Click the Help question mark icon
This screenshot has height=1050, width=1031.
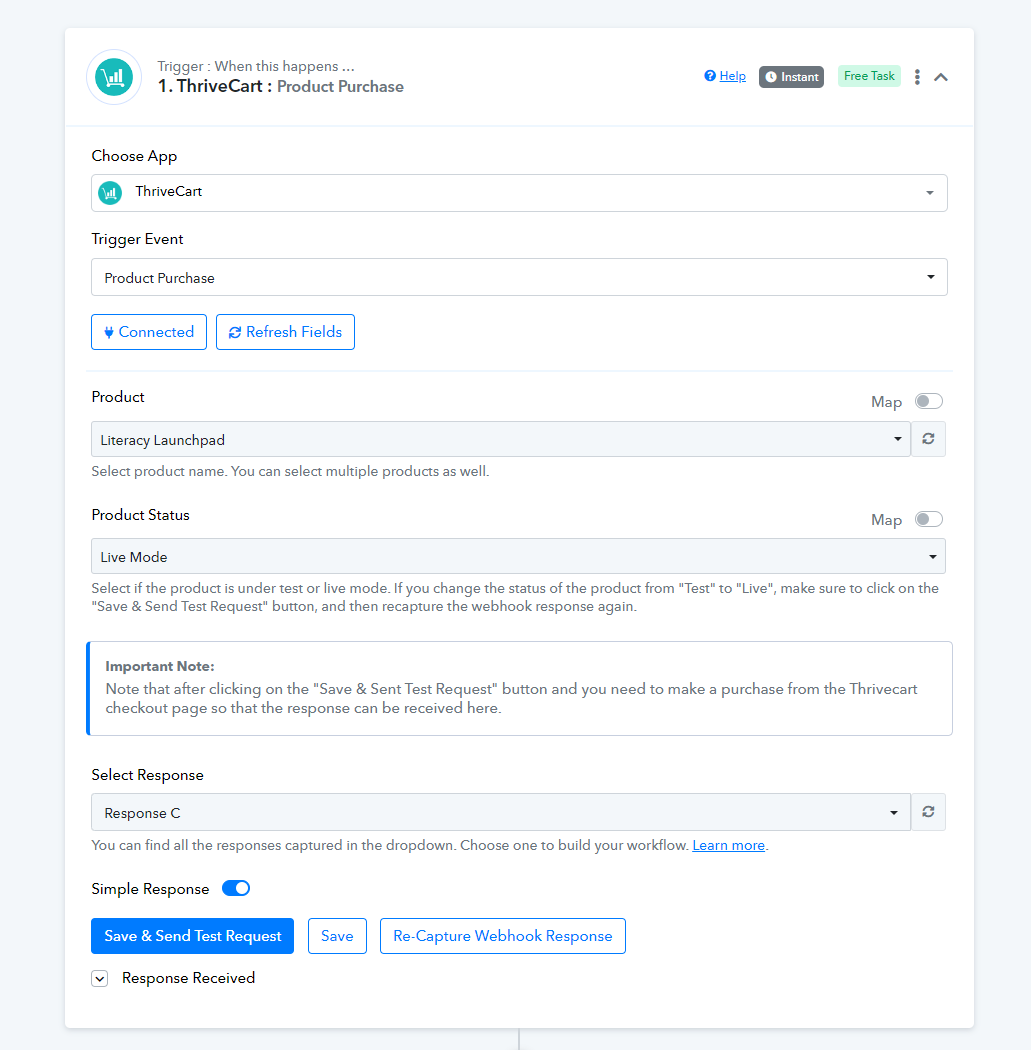coord(710,76)
